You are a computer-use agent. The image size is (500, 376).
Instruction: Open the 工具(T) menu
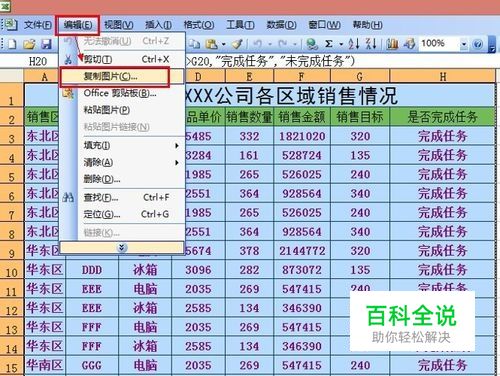(x=240, y=25)
